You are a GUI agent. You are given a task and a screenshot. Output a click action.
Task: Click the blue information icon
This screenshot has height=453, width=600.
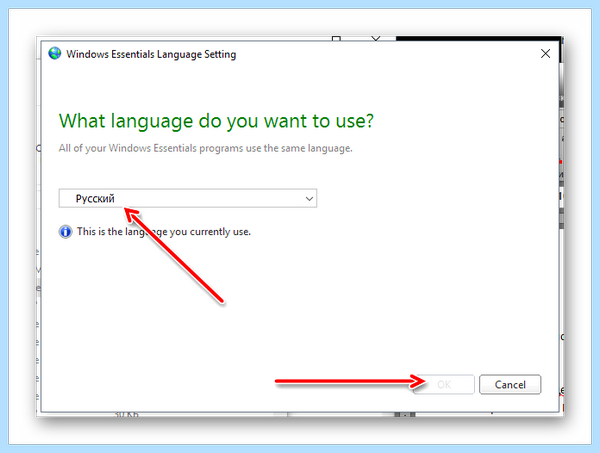coord(65,231)
